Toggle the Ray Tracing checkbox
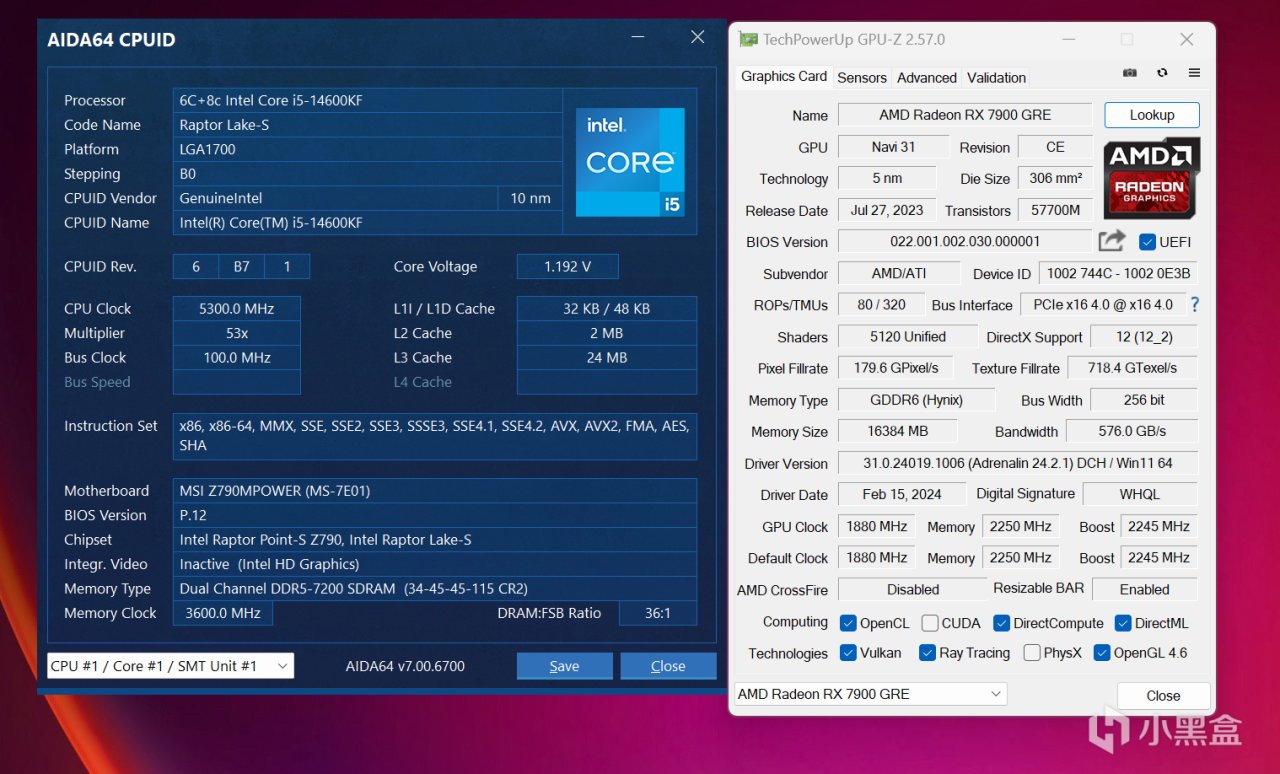1280x774 pixels. pos(927,653)
